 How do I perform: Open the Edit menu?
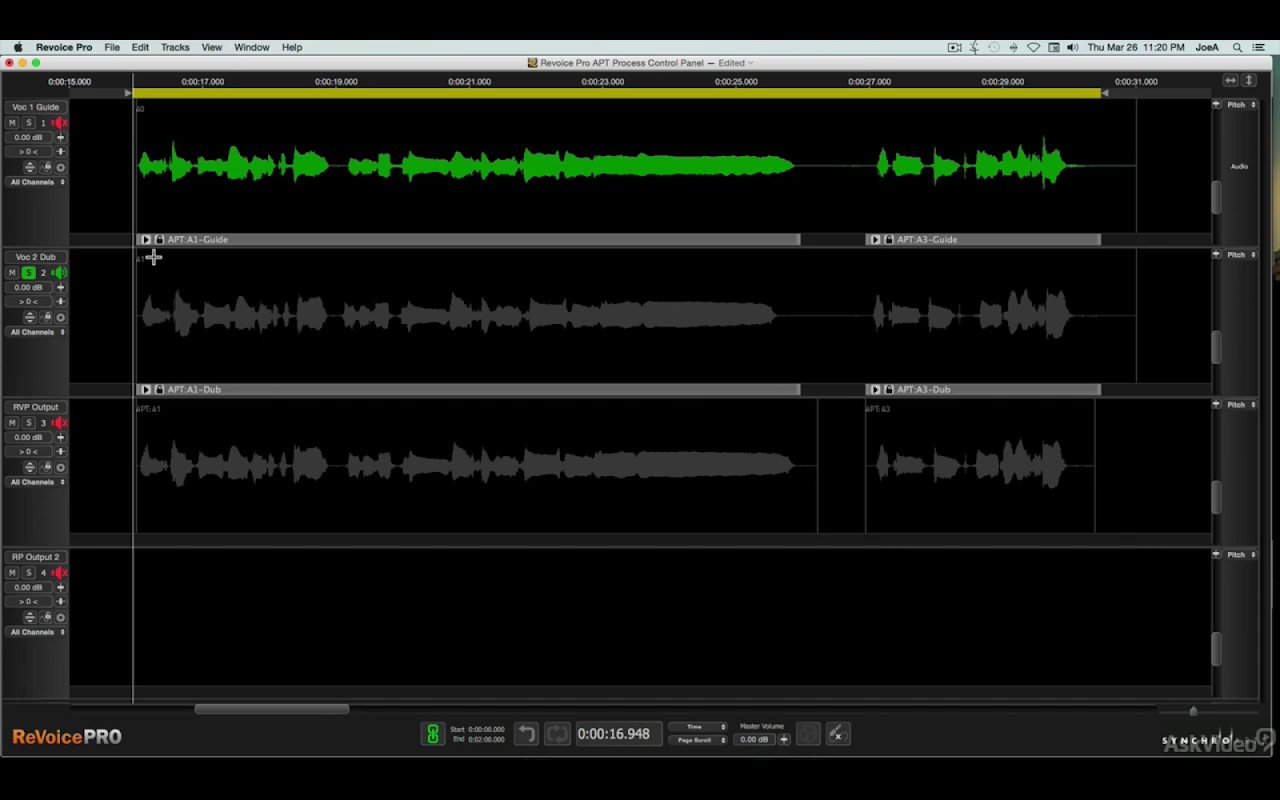pos(140,47)
